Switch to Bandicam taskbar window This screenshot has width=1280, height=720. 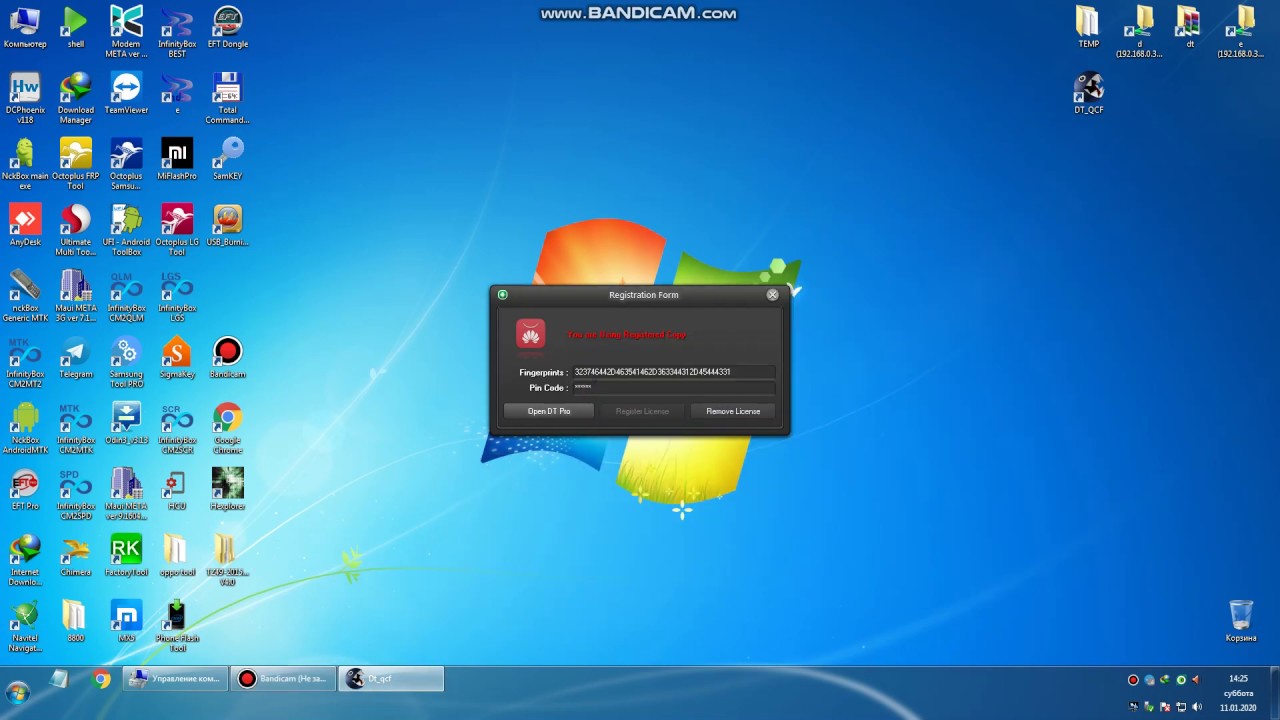coord(283,679)
